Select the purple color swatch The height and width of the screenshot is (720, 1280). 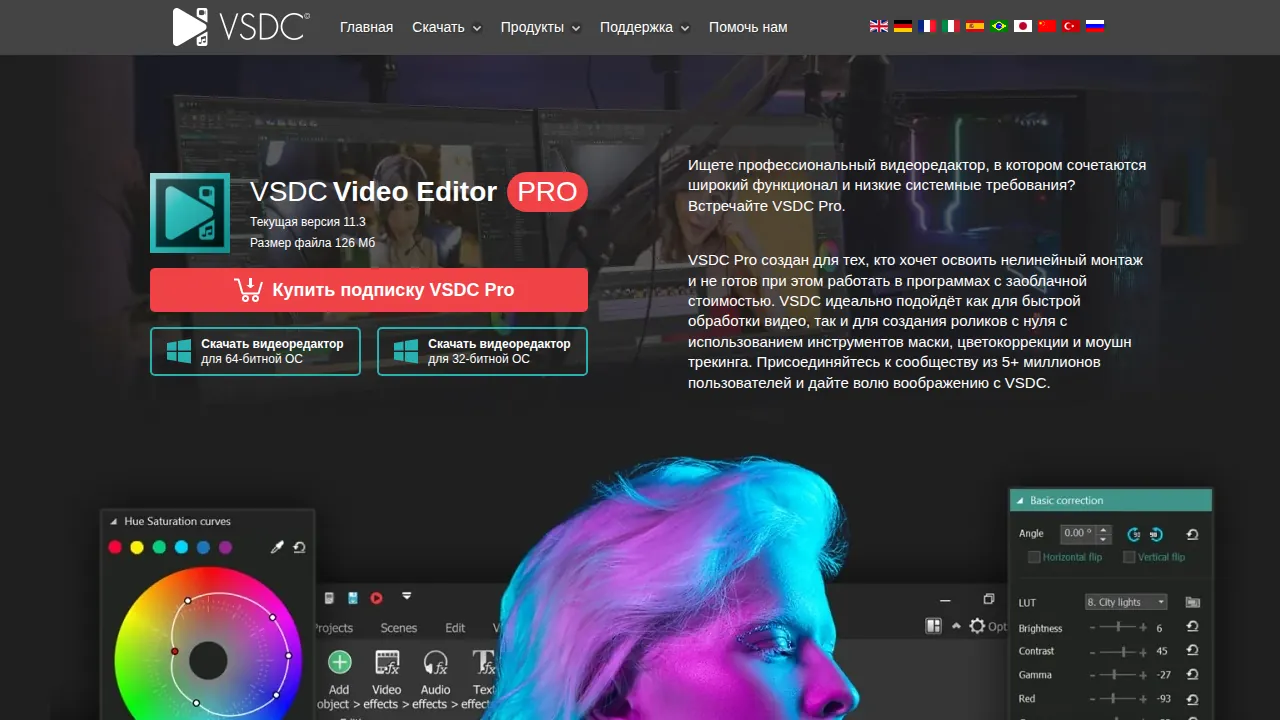[x=225, y=547]
